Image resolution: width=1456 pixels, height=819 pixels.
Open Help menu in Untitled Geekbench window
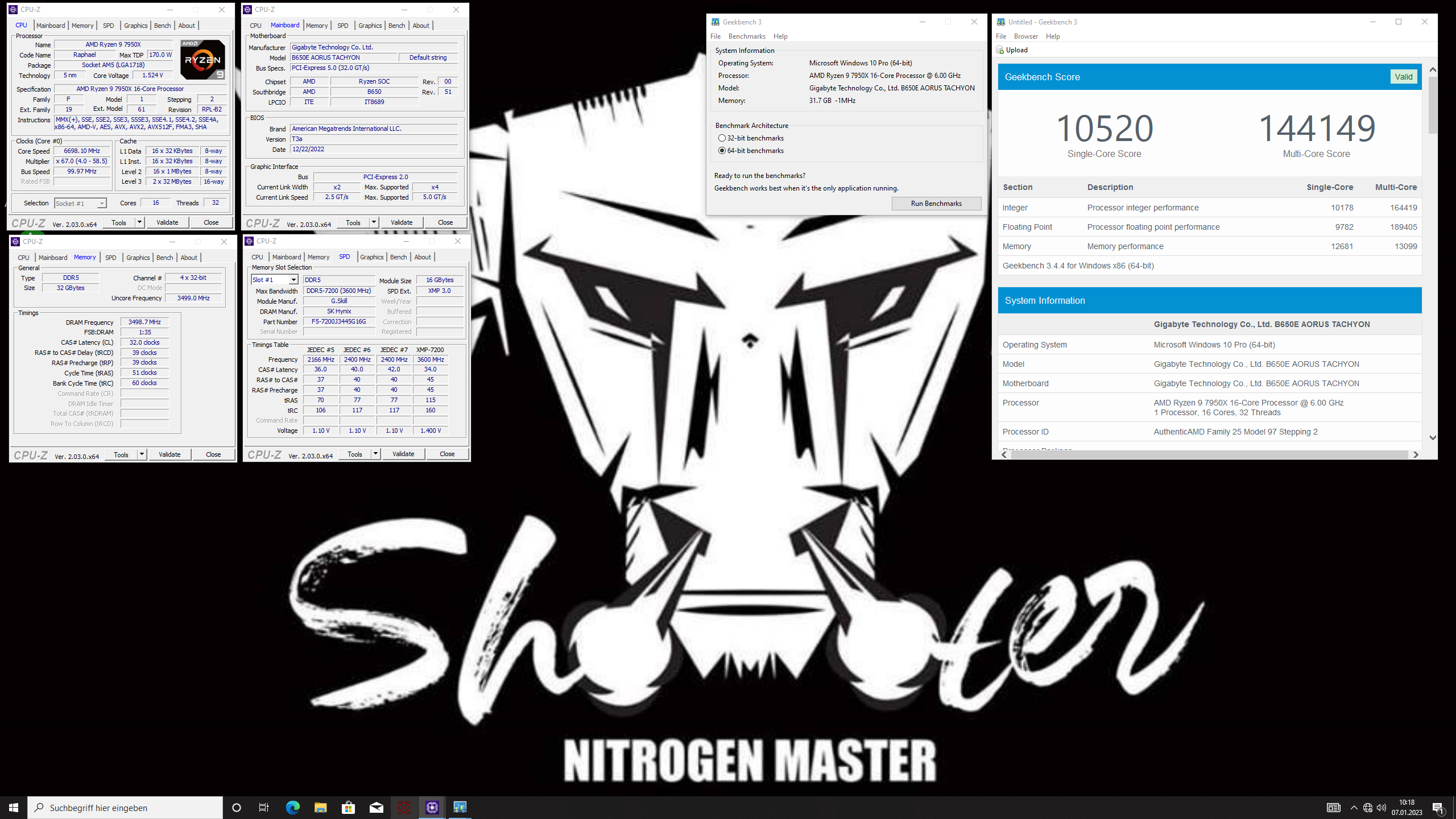click(x=1053, y=36)
